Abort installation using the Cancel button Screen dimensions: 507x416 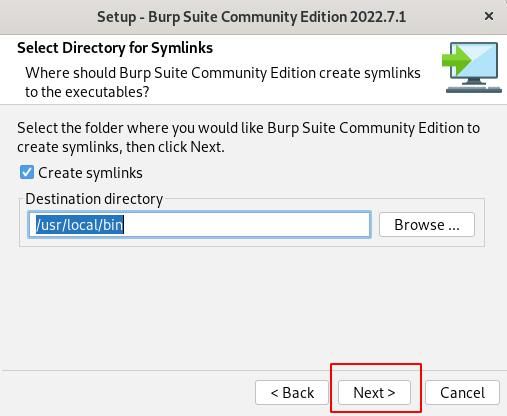coord(462,393)
